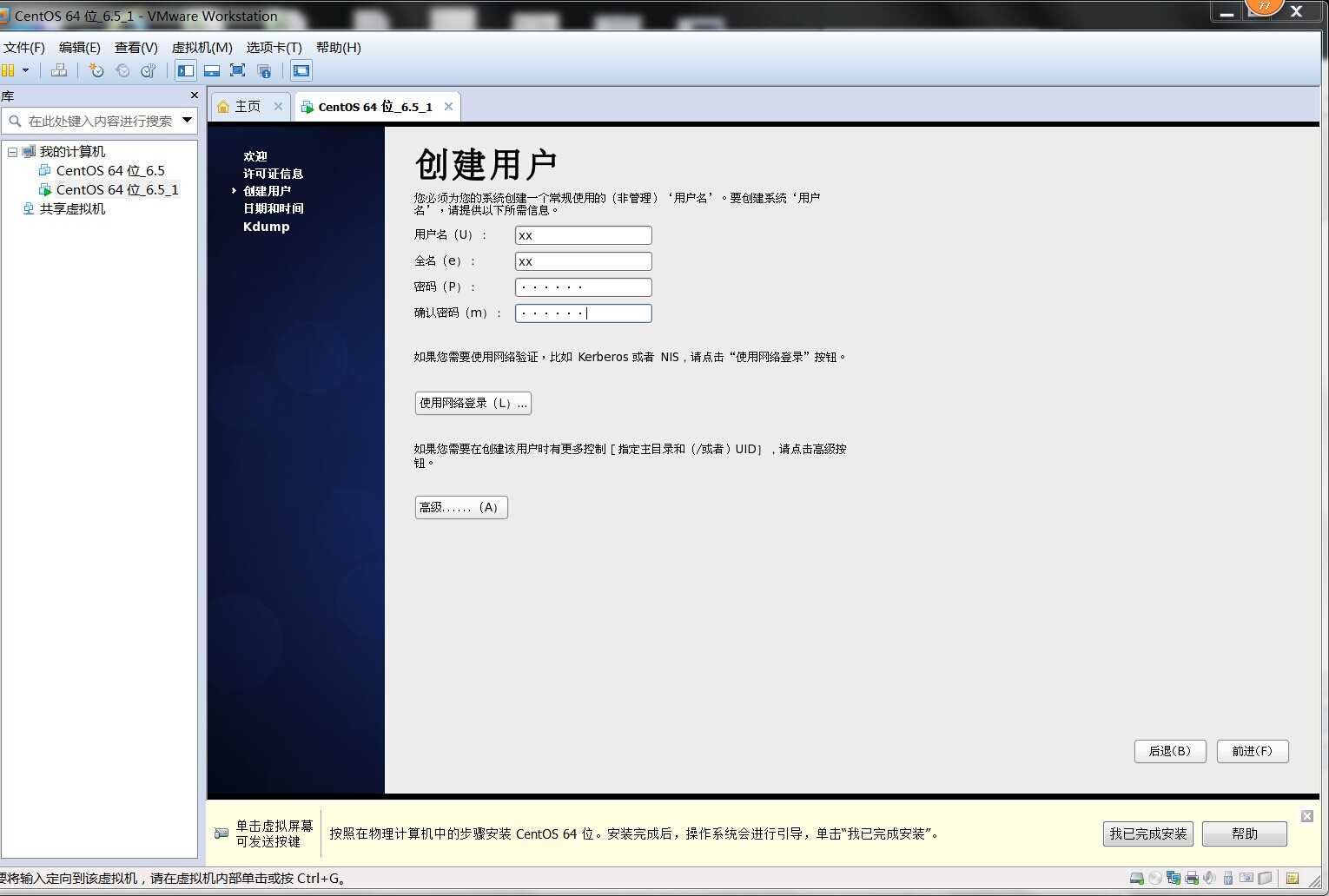Click the 帮助 button in the install bar
This screenshot has width=1329, height=896.
pos(1244,833)
